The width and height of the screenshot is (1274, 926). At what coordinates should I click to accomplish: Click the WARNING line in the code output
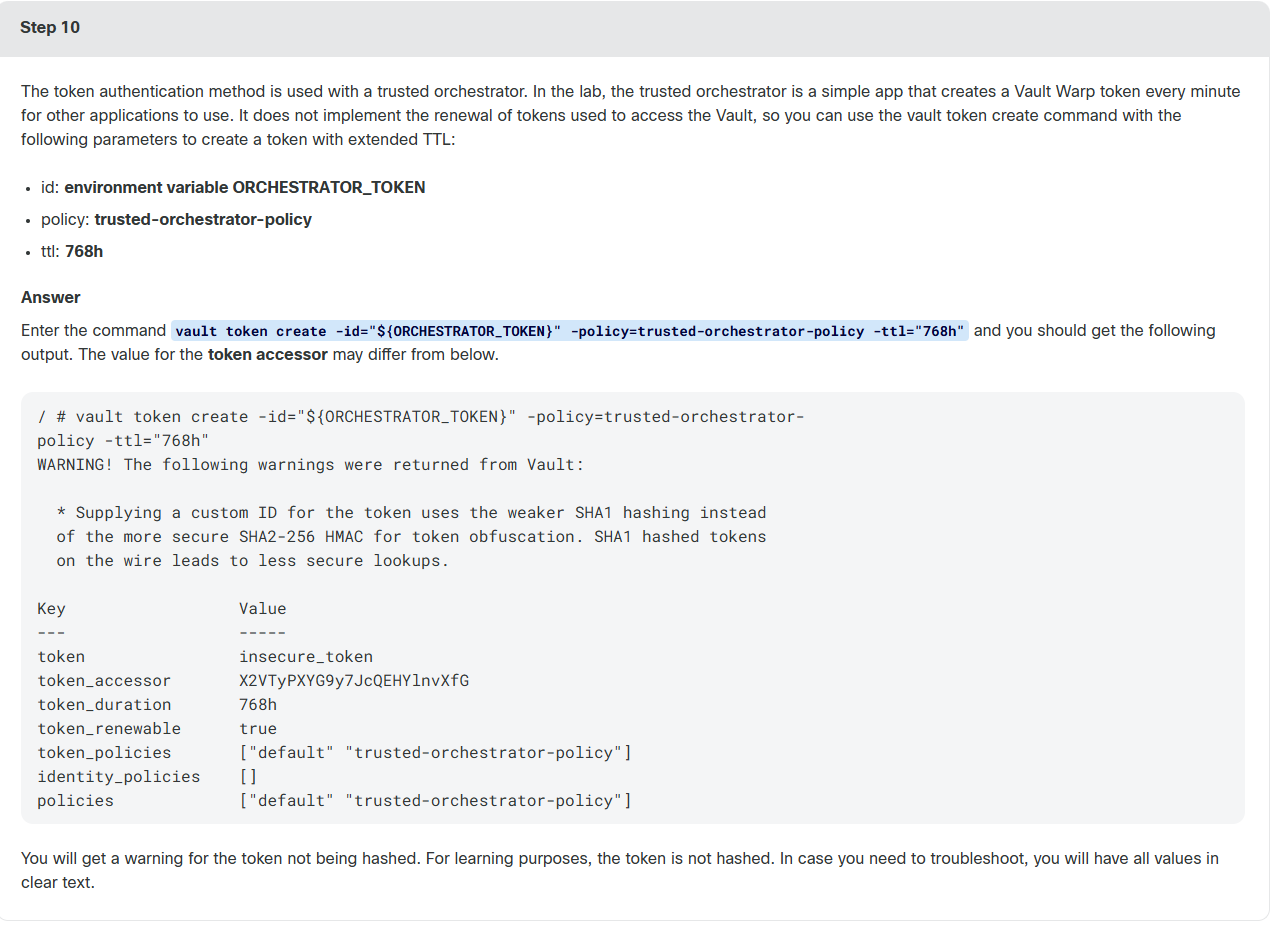click(x=310, y=465)
